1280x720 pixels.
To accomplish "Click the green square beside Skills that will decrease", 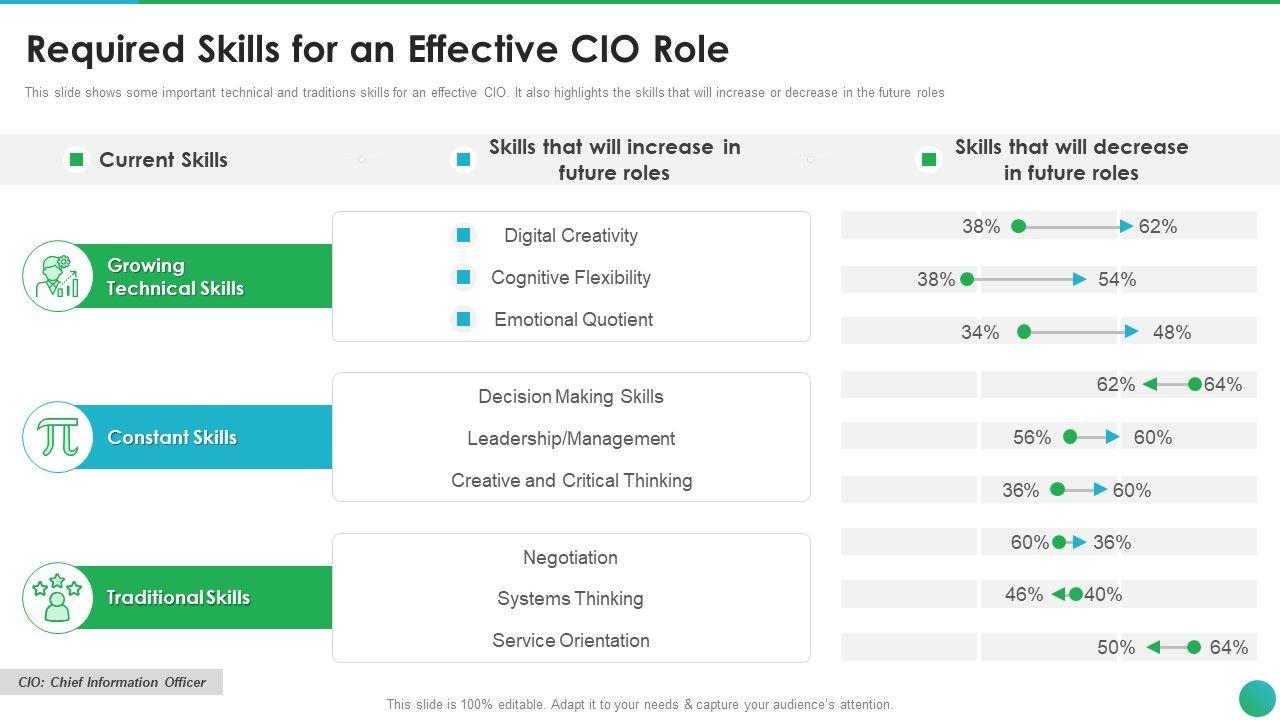I will 928,159.
